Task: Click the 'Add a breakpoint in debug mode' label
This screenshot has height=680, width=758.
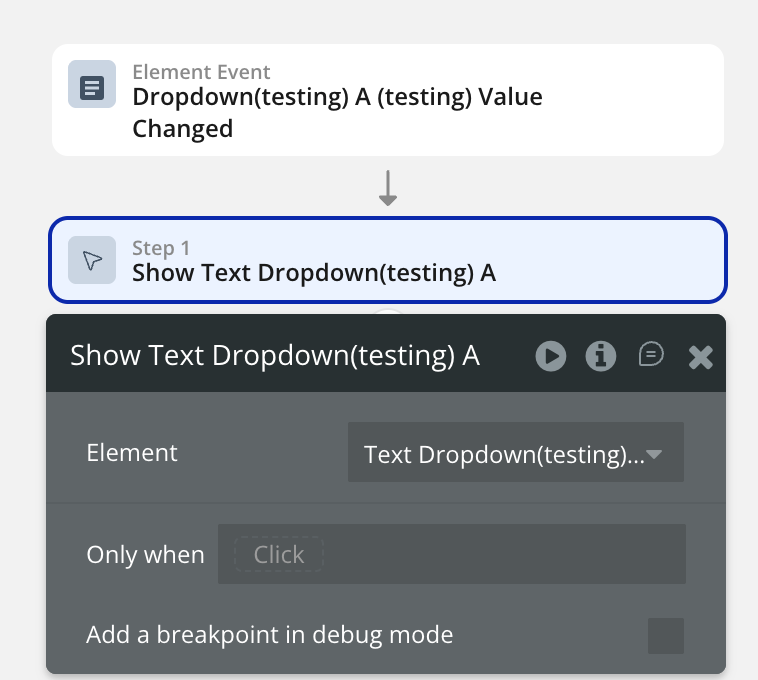Action: coord(270,634)
